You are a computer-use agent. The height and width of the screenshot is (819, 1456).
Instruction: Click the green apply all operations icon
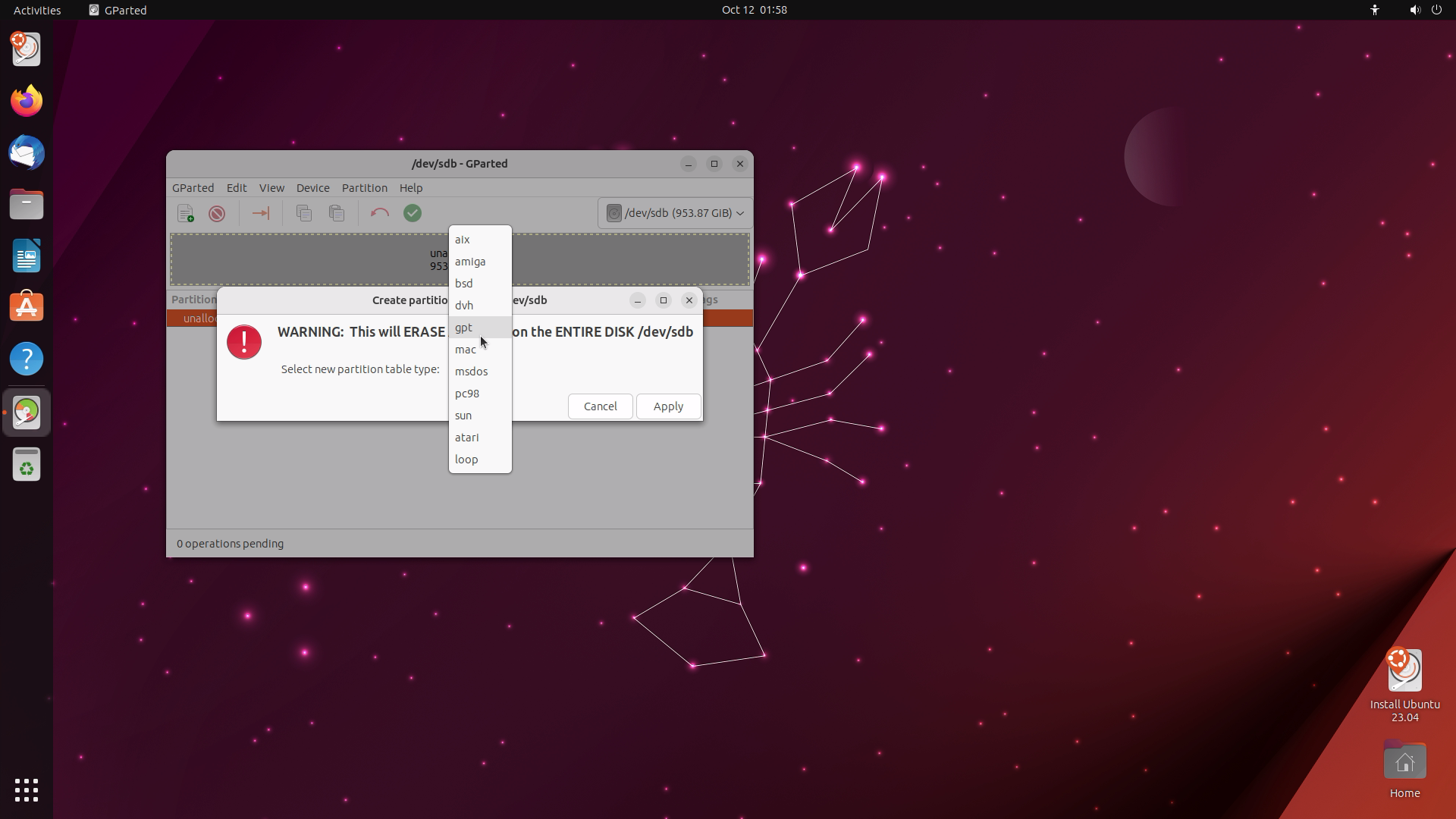pyautogui.click(x=413, y=214)
